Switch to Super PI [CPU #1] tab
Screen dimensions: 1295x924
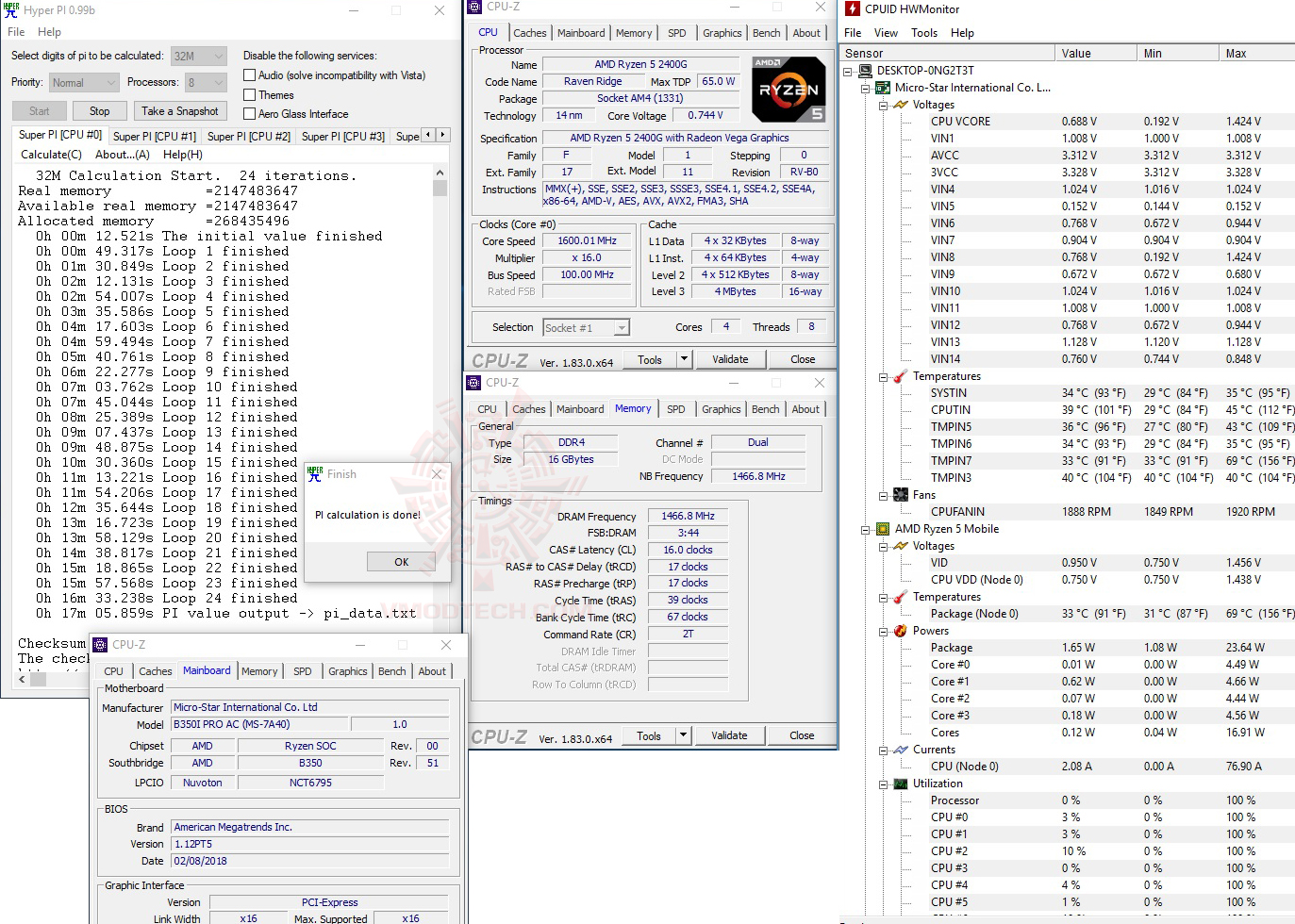click(155, 136)
